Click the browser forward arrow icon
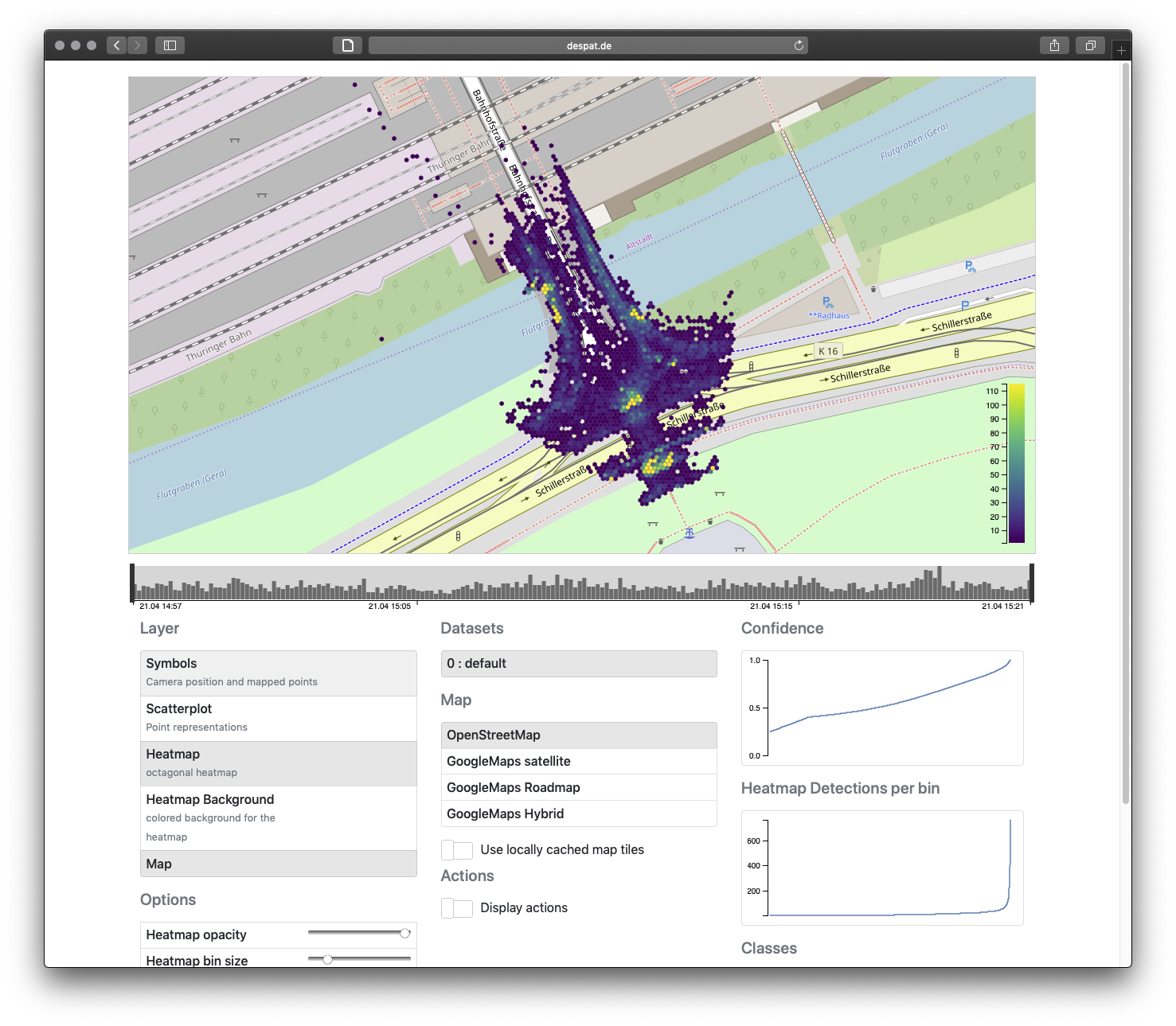This screenshot has width=1176, height=1026. click(x=138, y=45)
